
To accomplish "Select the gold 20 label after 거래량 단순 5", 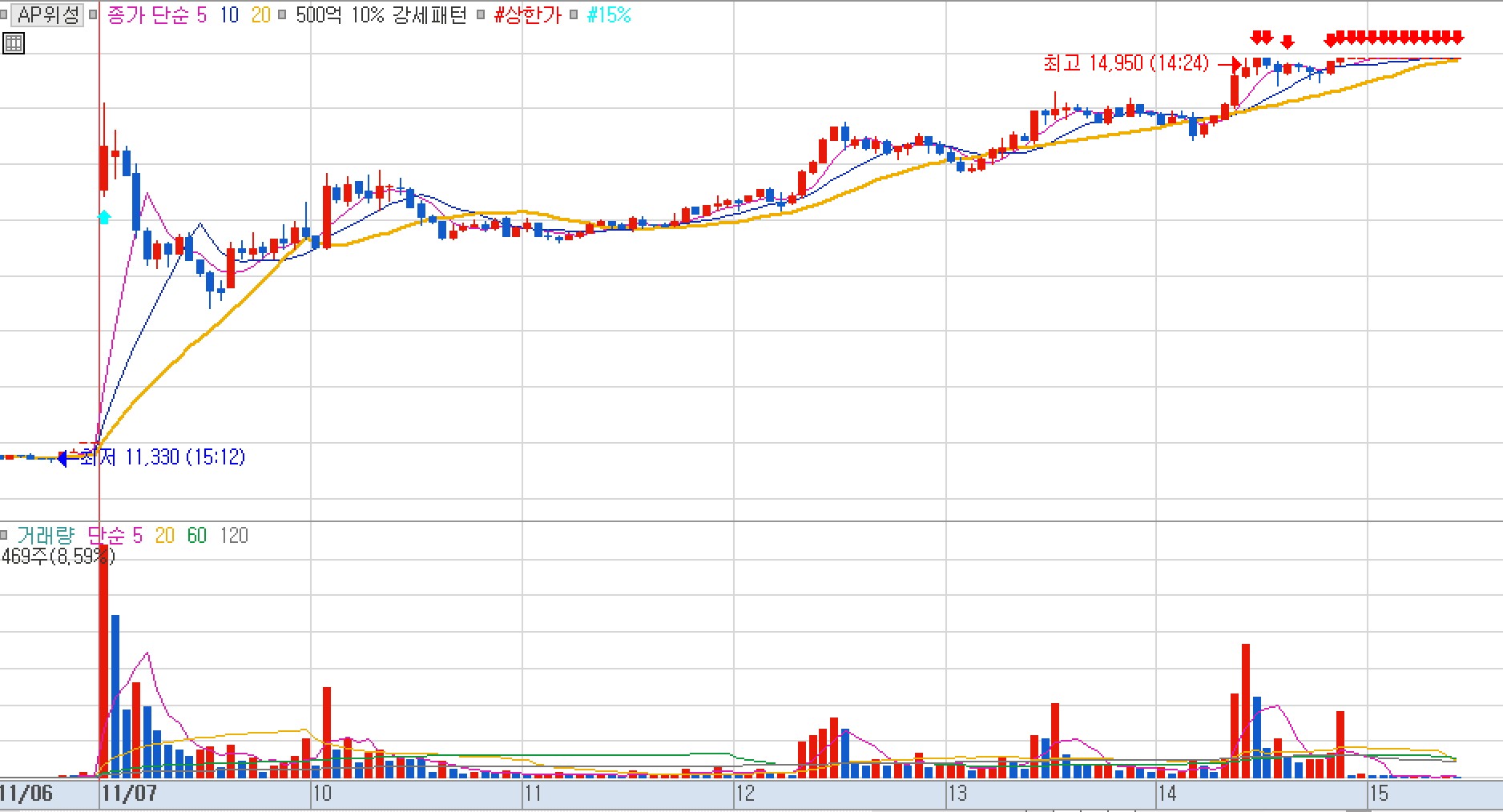I will pos(165,535).
